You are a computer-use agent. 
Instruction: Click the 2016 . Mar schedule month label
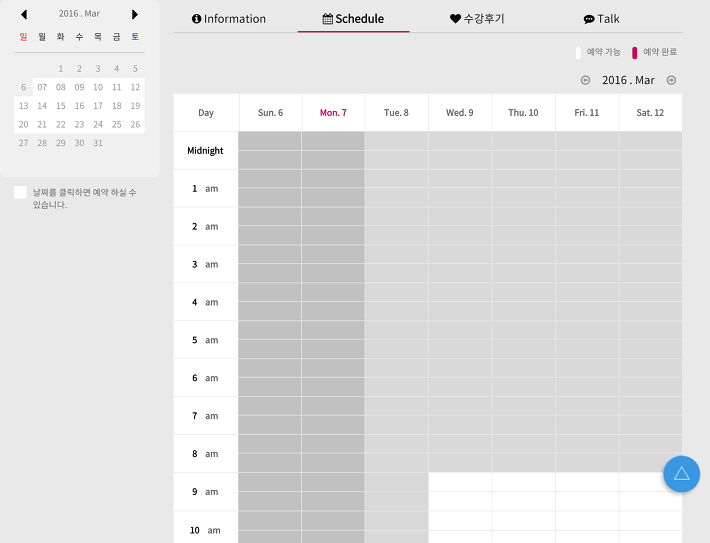tap(628, 80)
